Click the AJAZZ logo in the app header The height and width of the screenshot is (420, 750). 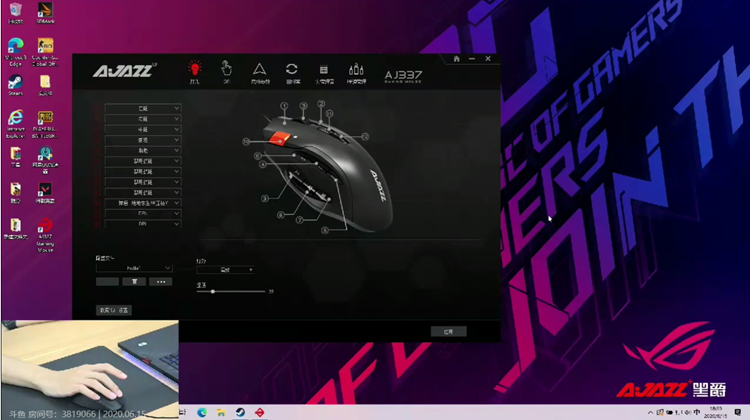(x=124, y=70)
